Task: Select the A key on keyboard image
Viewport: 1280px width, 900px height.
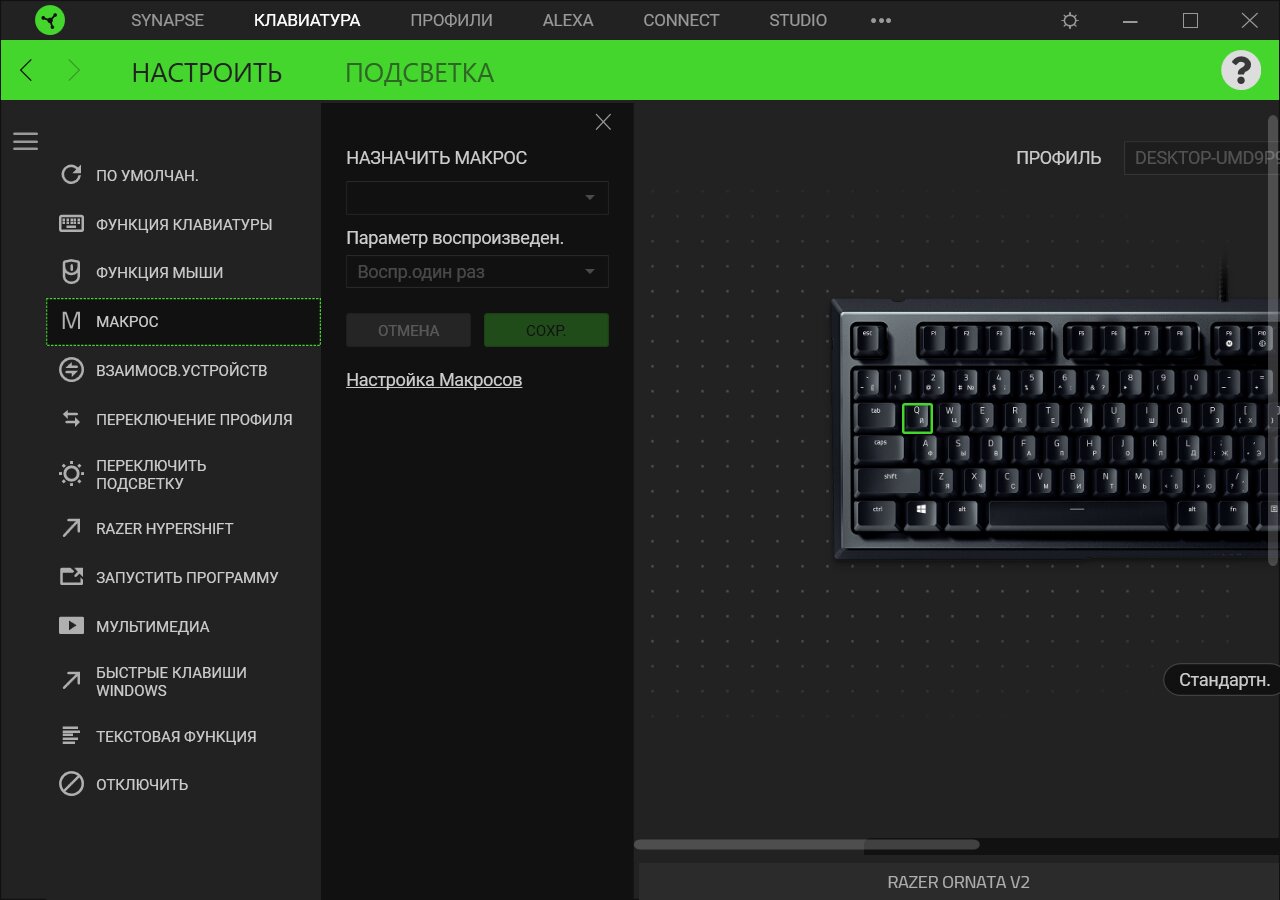Action: [x=926, y=448]
